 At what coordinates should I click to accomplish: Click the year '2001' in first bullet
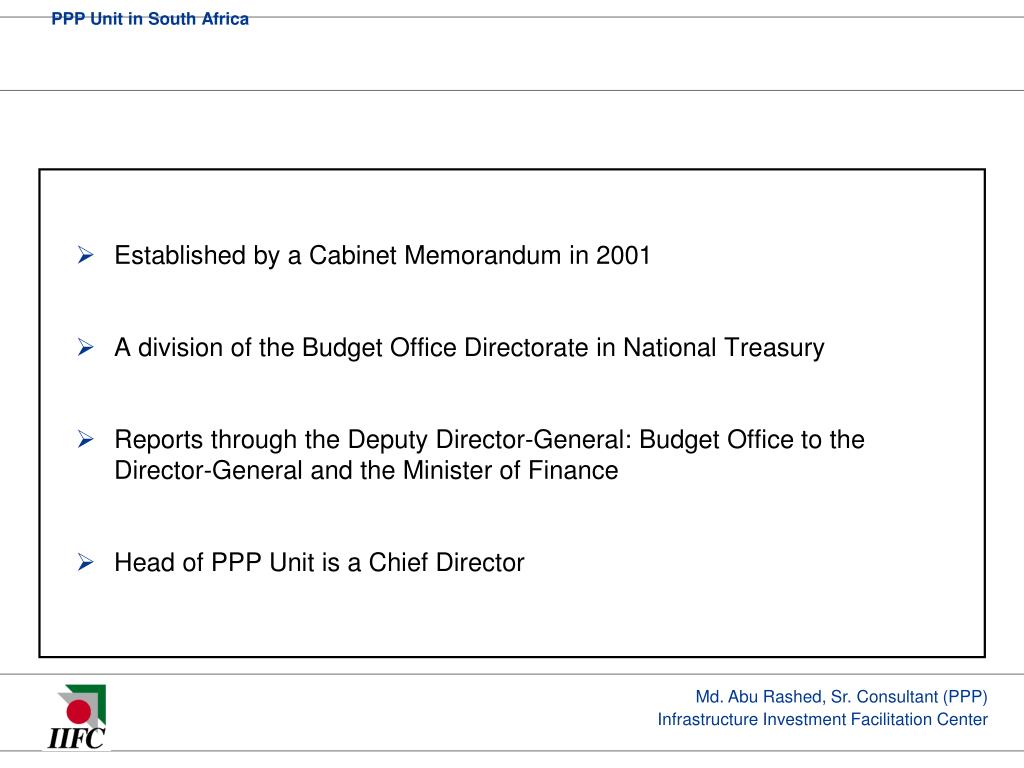click(623, 255)
